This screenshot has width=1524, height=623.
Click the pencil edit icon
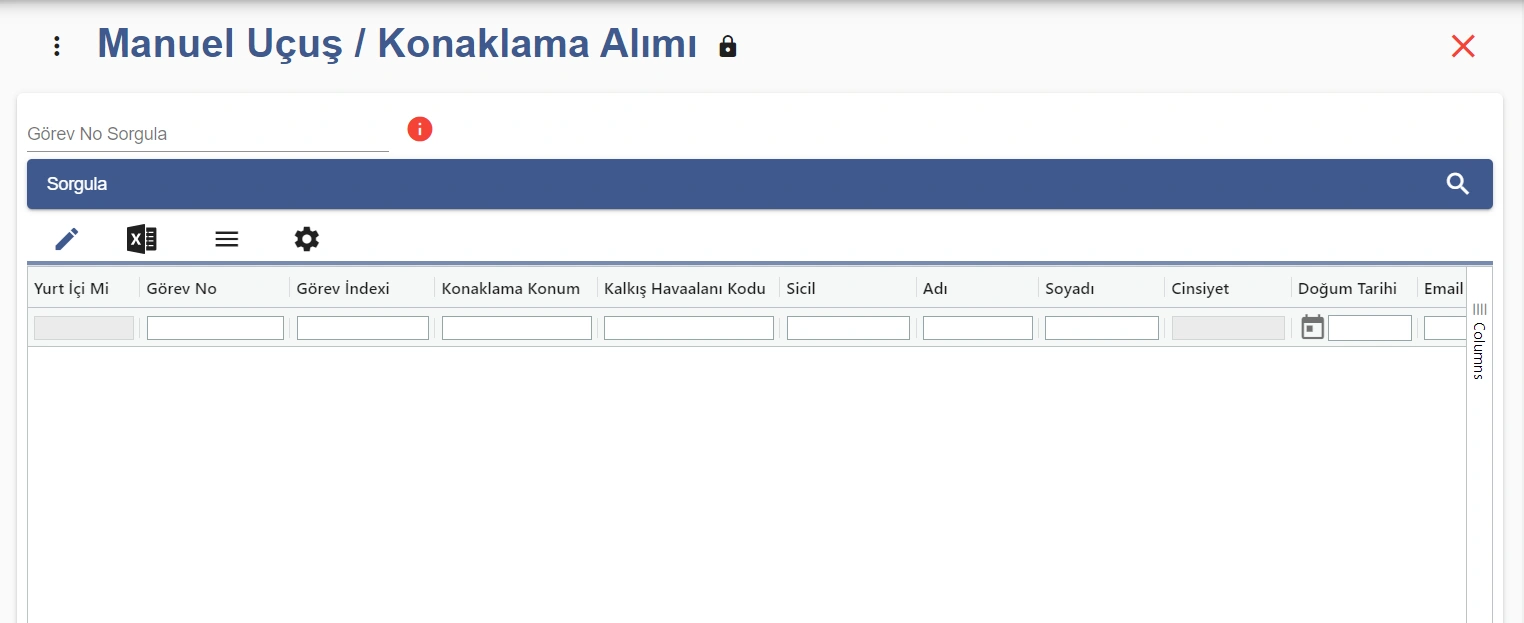[67, 239]
